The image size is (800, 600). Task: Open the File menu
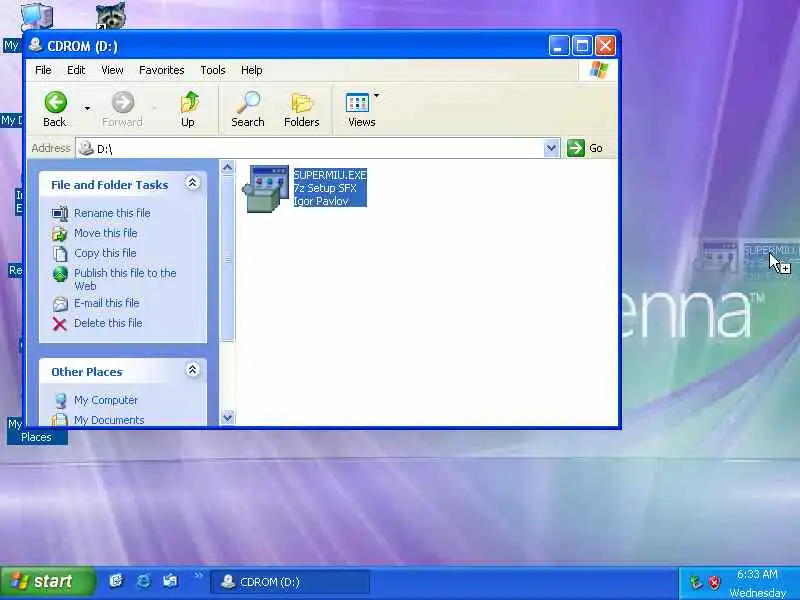[x=43, y=70]
